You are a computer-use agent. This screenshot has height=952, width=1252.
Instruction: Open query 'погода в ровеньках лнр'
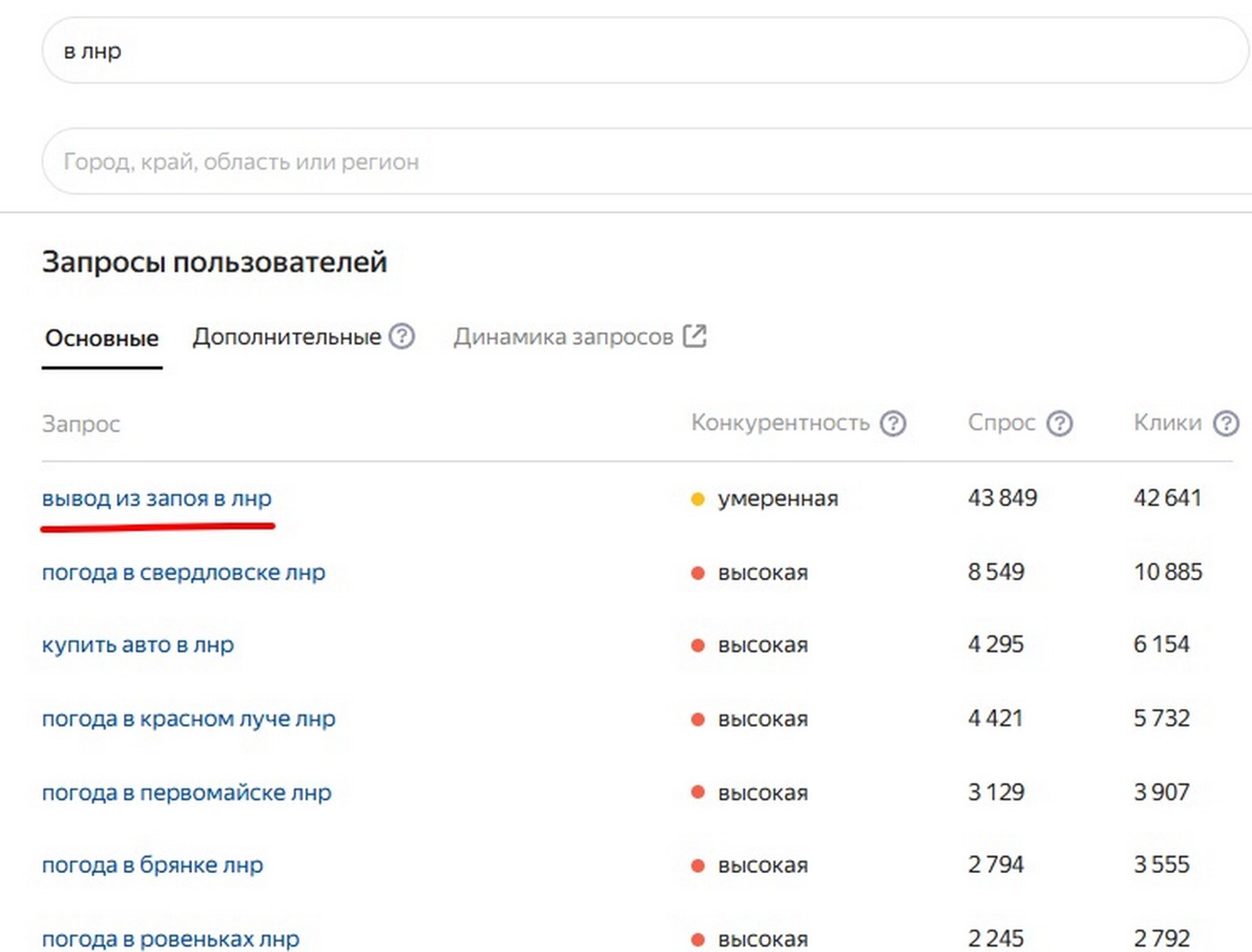tap(170, 939)
